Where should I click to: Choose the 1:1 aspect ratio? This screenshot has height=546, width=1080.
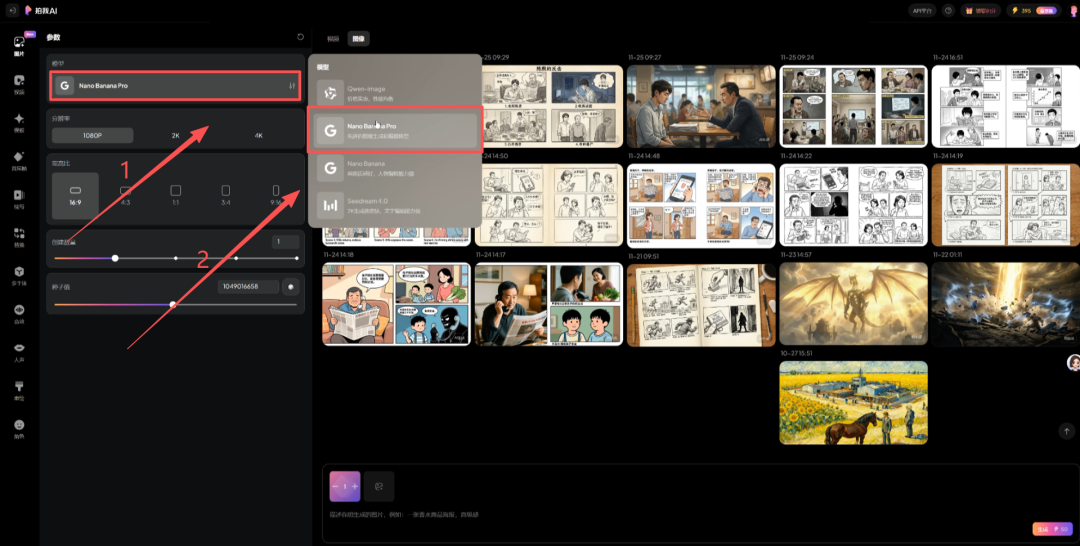(x=175, y=193)
